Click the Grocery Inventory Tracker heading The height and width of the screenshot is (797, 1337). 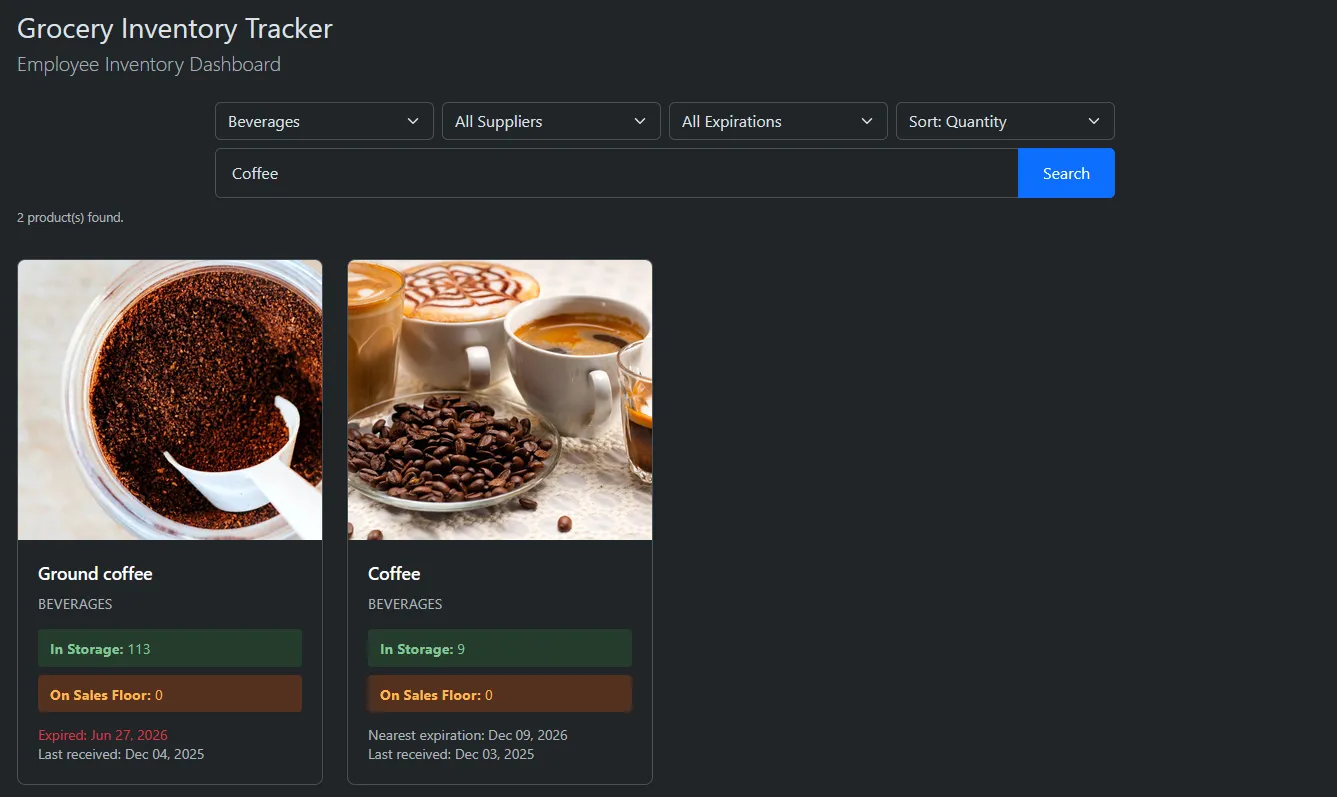[x=175, y=29]
